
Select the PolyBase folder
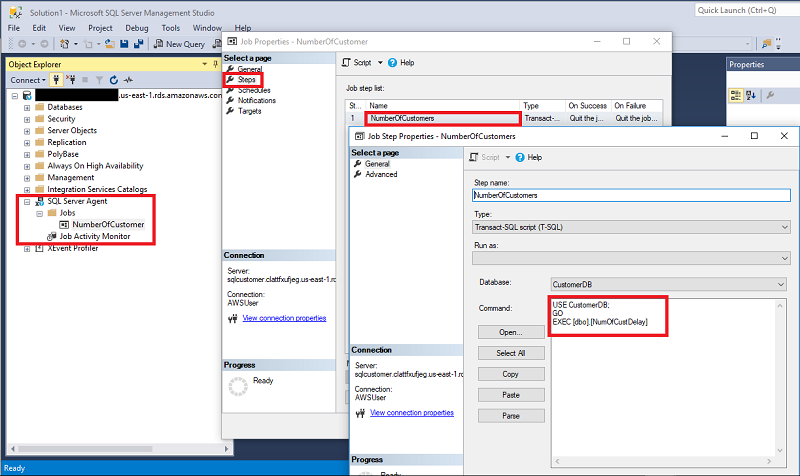63,154
